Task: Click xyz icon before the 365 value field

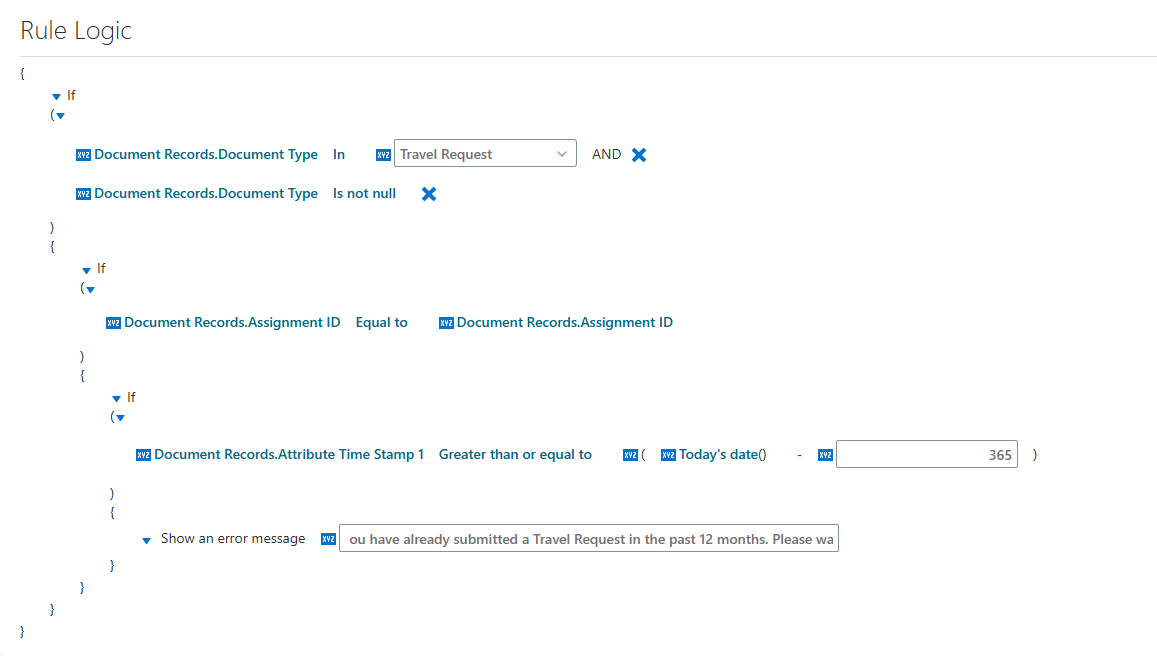Action: (x=825, y=455)
